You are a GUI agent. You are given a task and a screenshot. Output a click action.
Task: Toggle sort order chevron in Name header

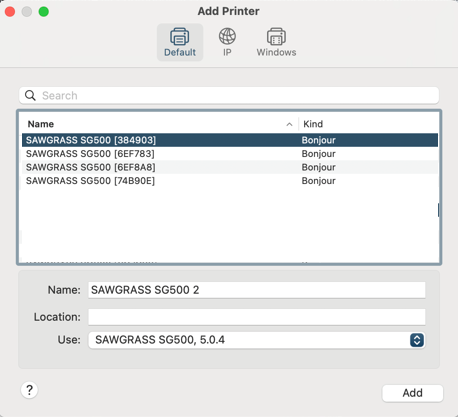point(289,124)
